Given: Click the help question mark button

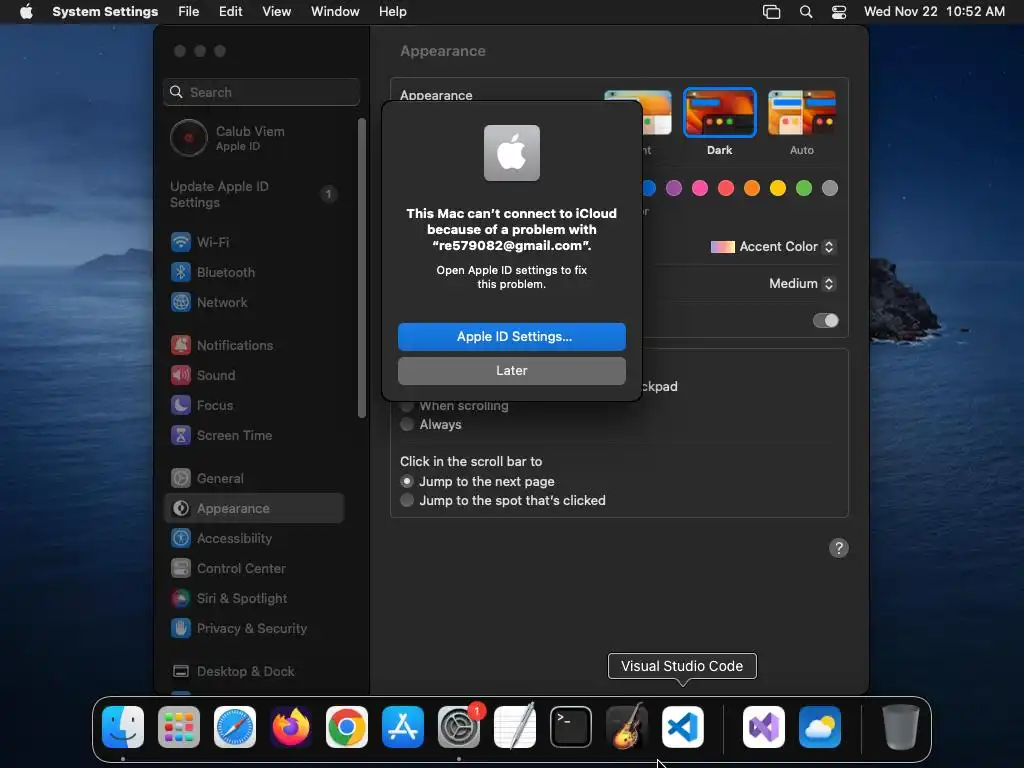Looking at the screenshot, I should click(x=839, y=549).
